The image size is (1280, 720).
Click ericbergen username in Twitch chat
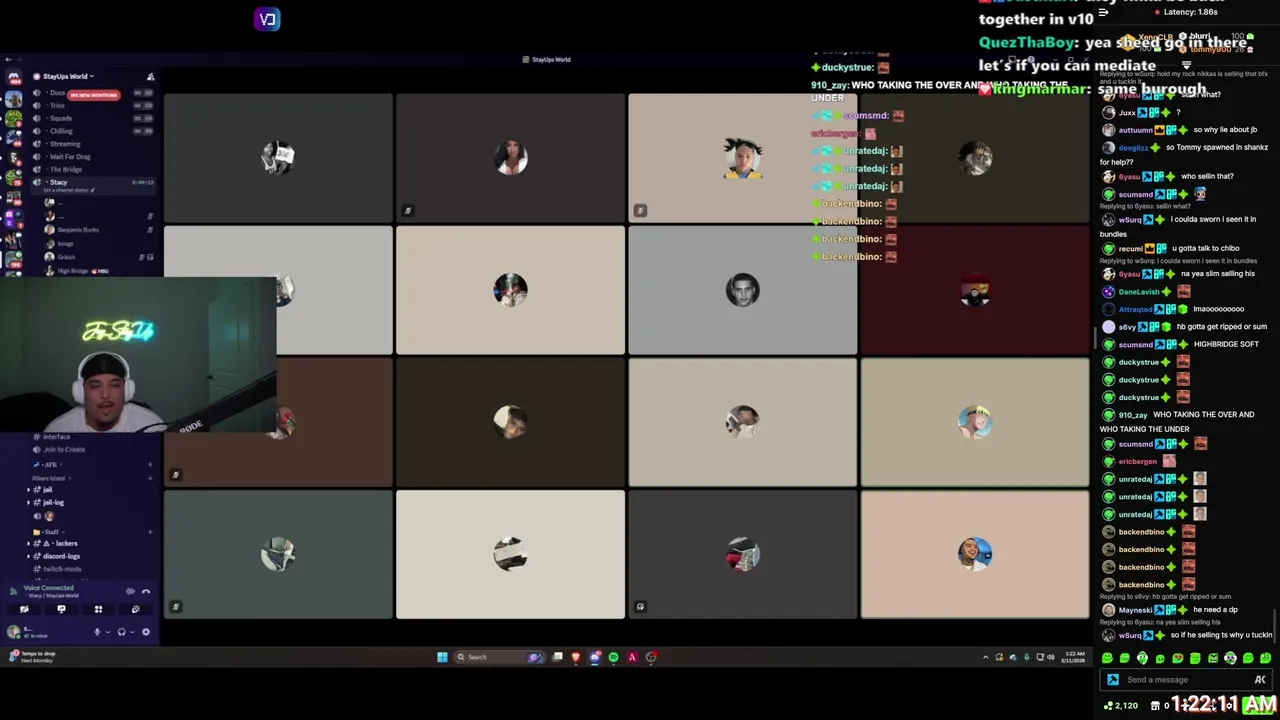click(1138, 462)
